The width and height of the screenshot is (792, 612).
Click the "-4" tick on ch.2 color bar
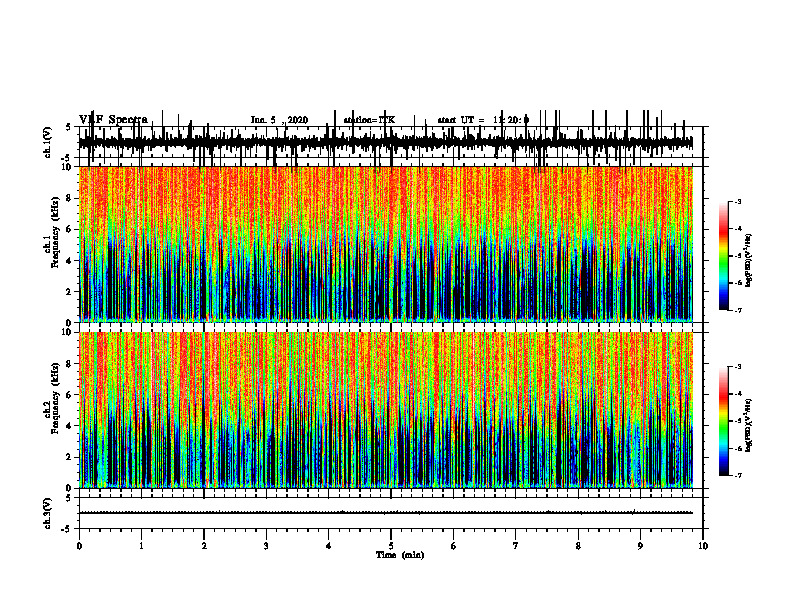738,394
